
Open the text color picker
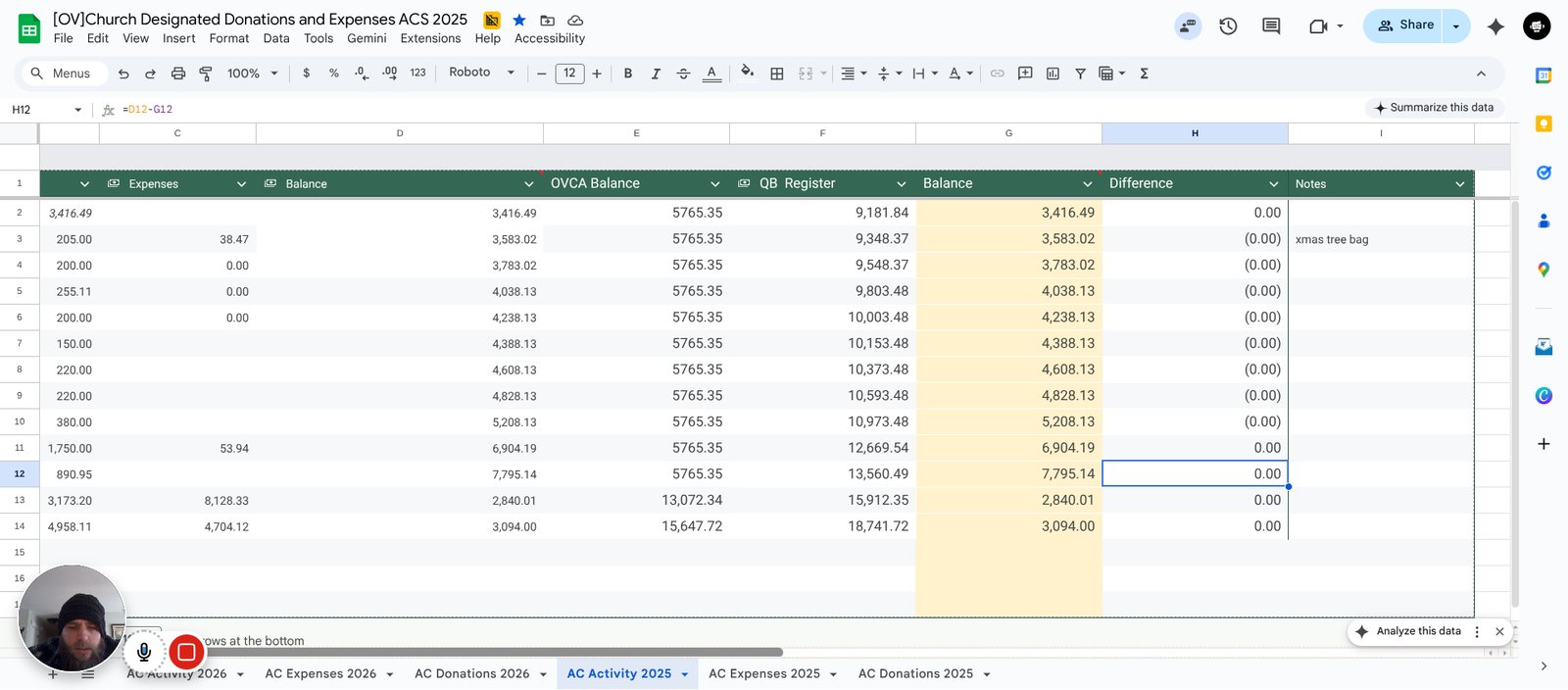pos(712,74)
